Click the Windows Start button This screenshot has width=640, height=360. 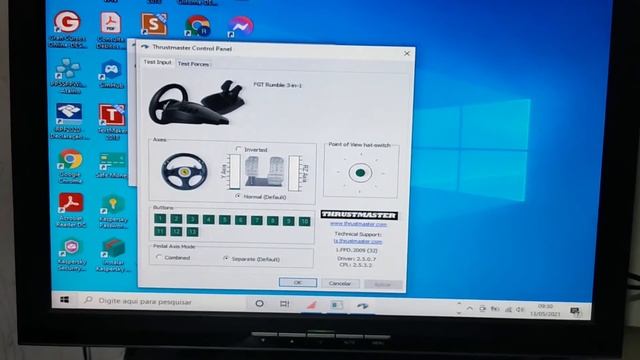pyautogui.click(x=64, y=300)
